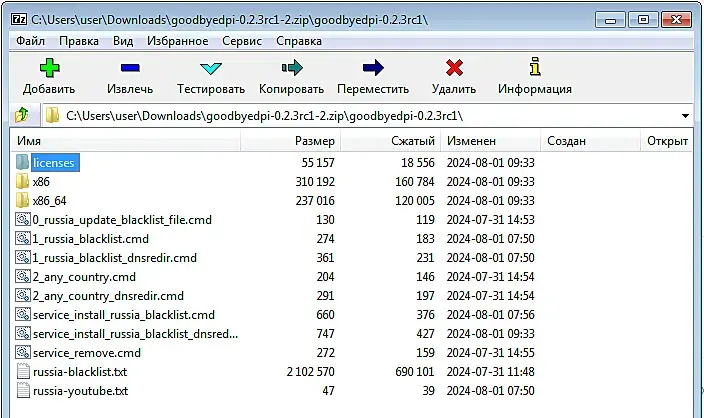
Task: Select the licenses folder icon
Action: (22, 162)
